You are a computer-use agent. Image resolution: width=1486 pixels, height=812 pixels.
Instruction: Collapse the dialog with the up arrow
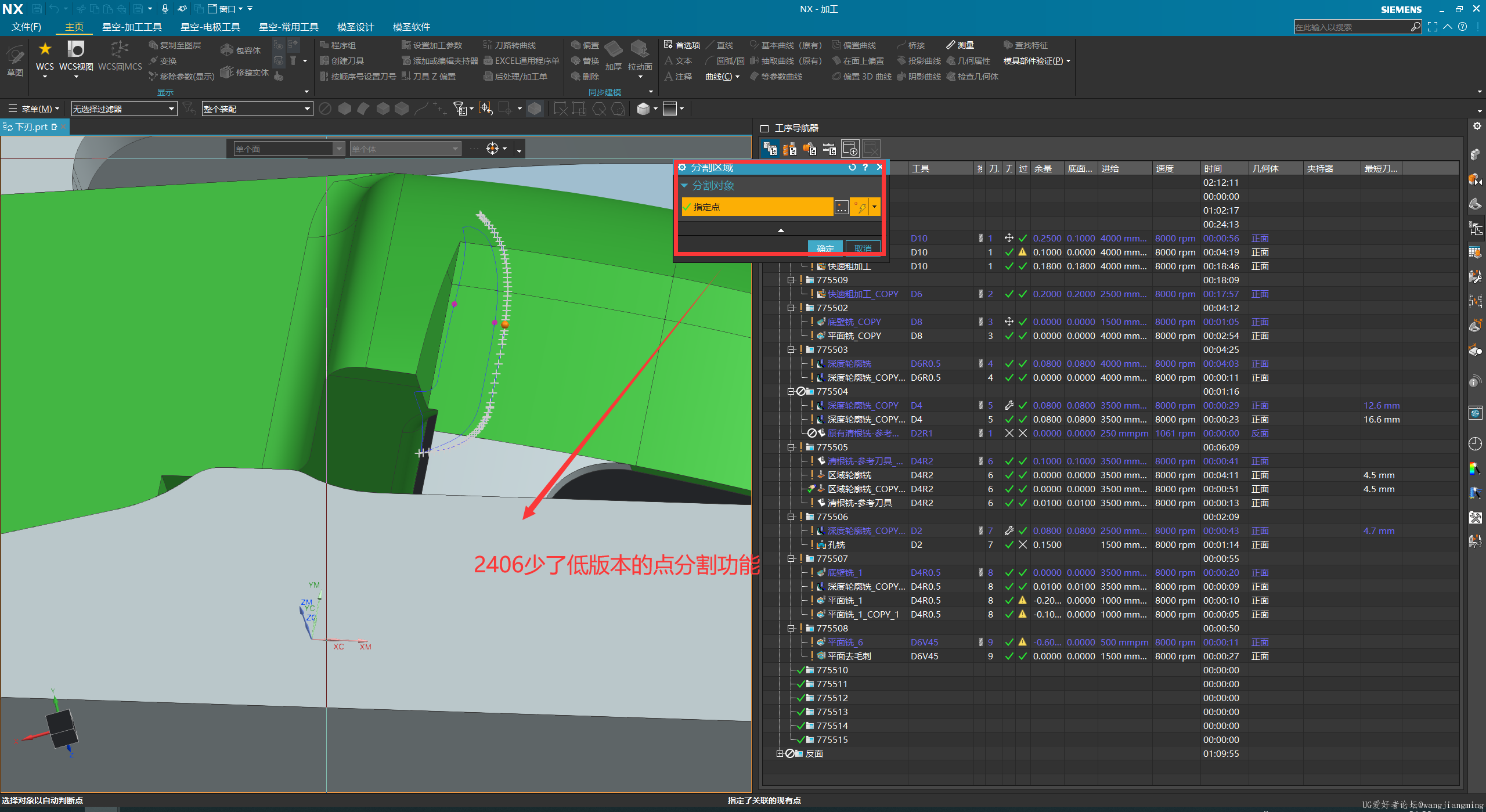click(781, 230)
